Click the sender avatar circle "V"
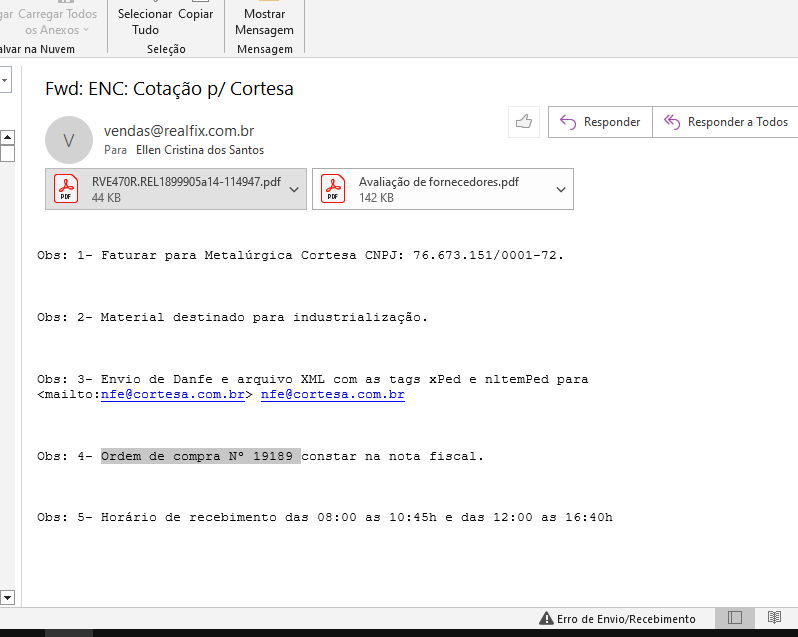 pyautogui.click(x=69, y=140)
